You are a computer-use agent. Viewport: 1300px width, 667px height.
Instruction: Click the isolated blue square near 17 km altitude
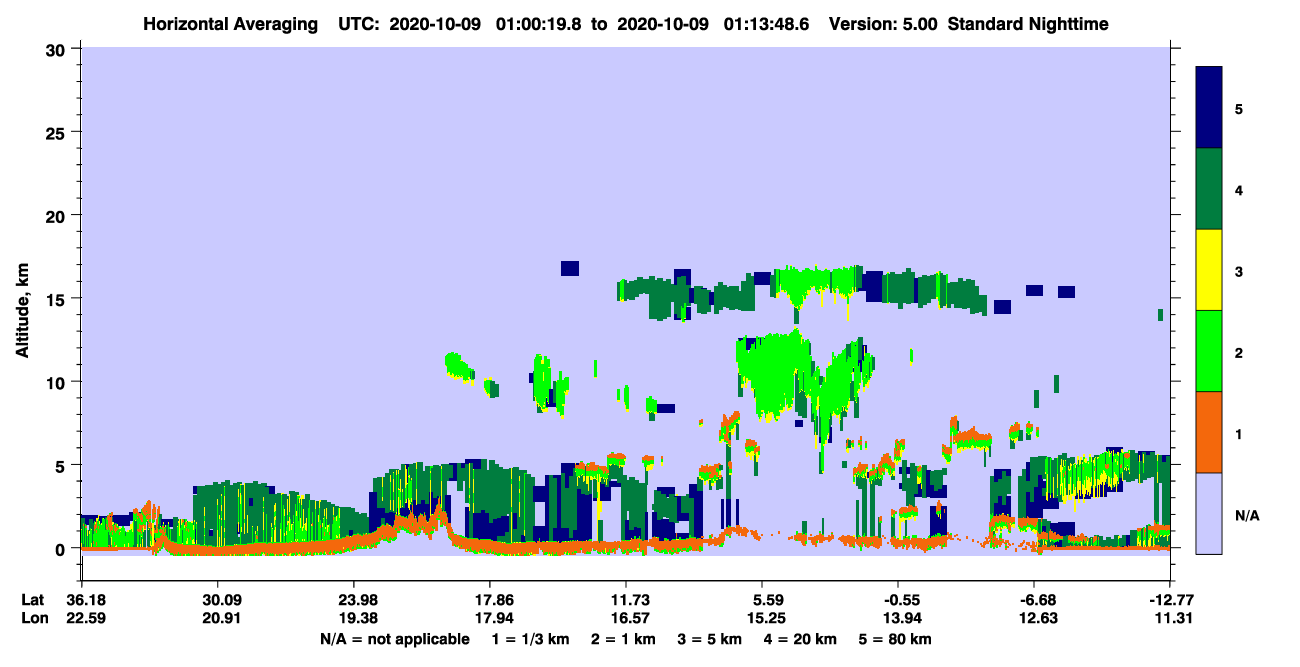pos(570,268)
